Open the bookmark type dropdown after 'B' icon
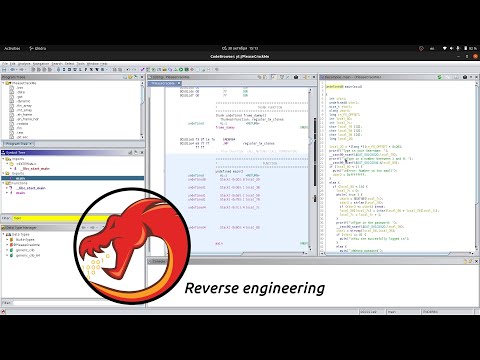Image resolution: width=480 pixels, height=360 pixels. click(x=107, y=69)
